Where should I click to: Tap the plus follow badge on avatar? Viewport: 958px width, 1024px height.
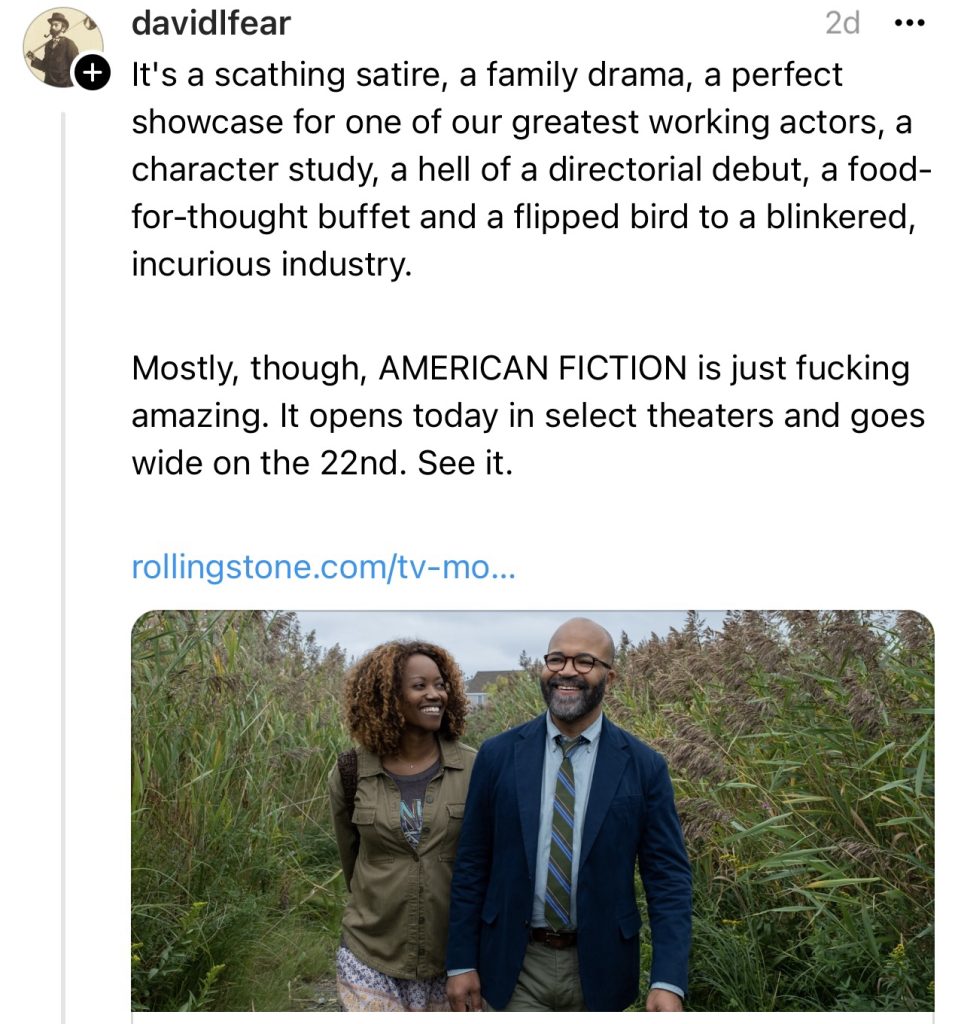coord(92,73)
